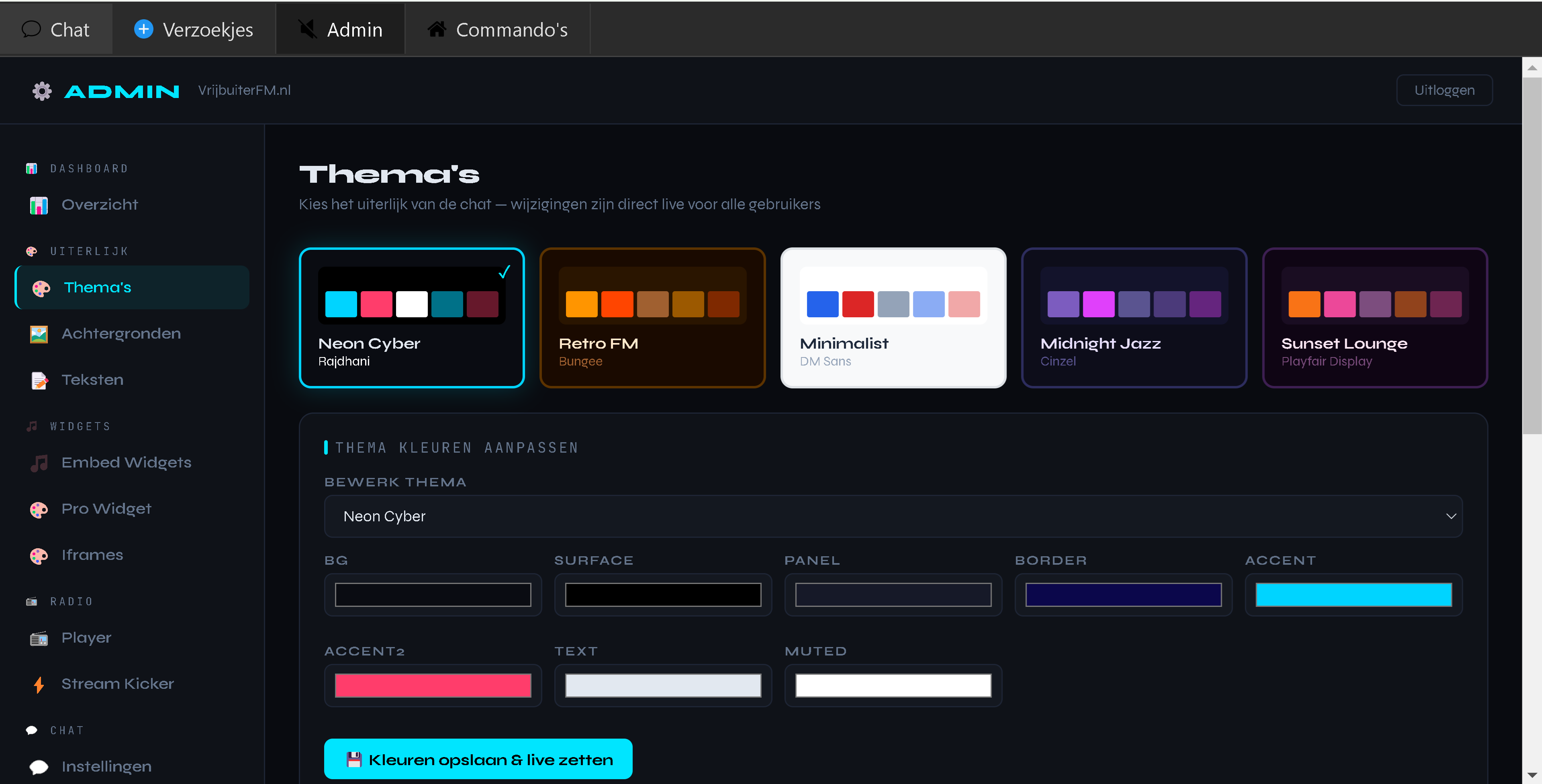This screenshot has height=784, width=1542.
Task: Click the Instellingen speech bubble icon
Action: 39,767
